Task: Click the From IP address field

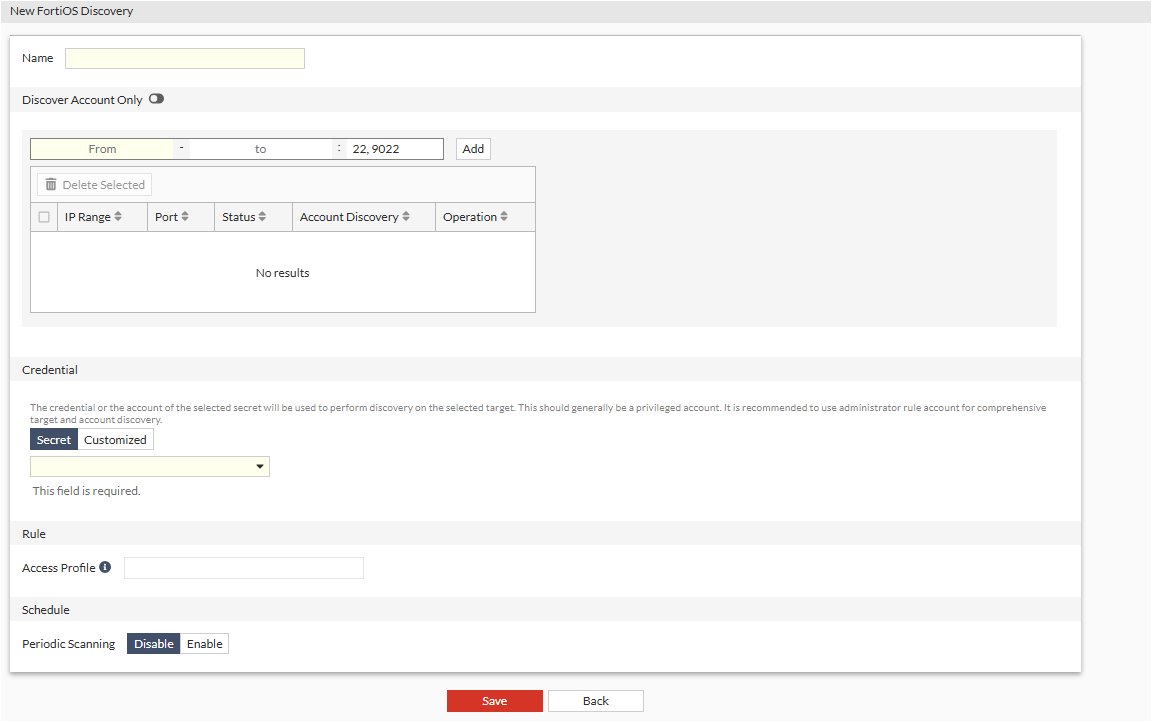Action: pyautogui.click(x=102, y=149)
